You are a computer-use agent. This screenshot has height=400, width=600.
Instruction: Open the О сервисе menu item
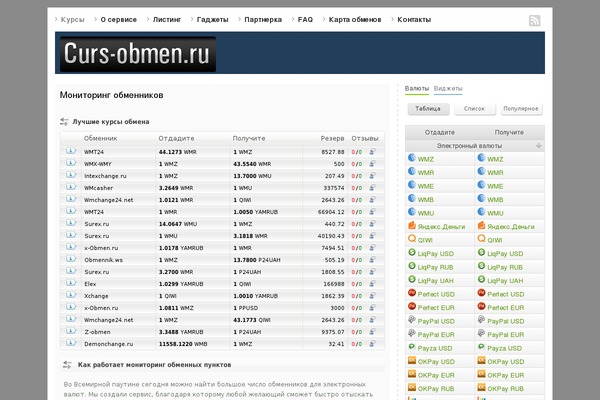click(x=119, y=20)
